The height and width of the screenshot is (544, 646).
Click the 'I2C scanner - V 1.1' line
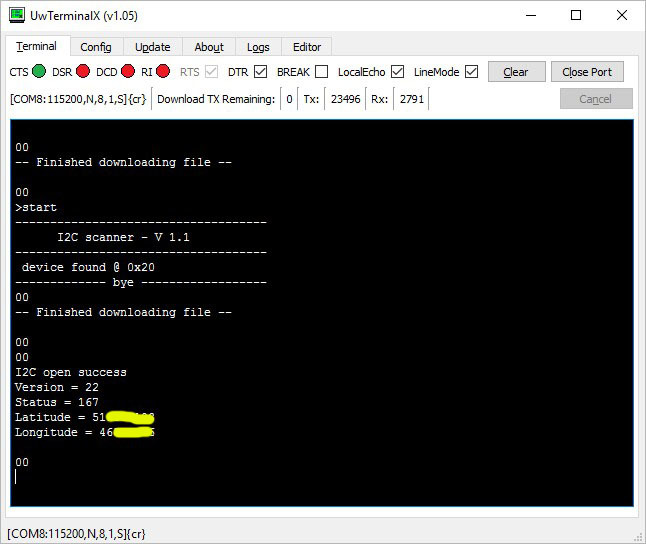(123, 237)
